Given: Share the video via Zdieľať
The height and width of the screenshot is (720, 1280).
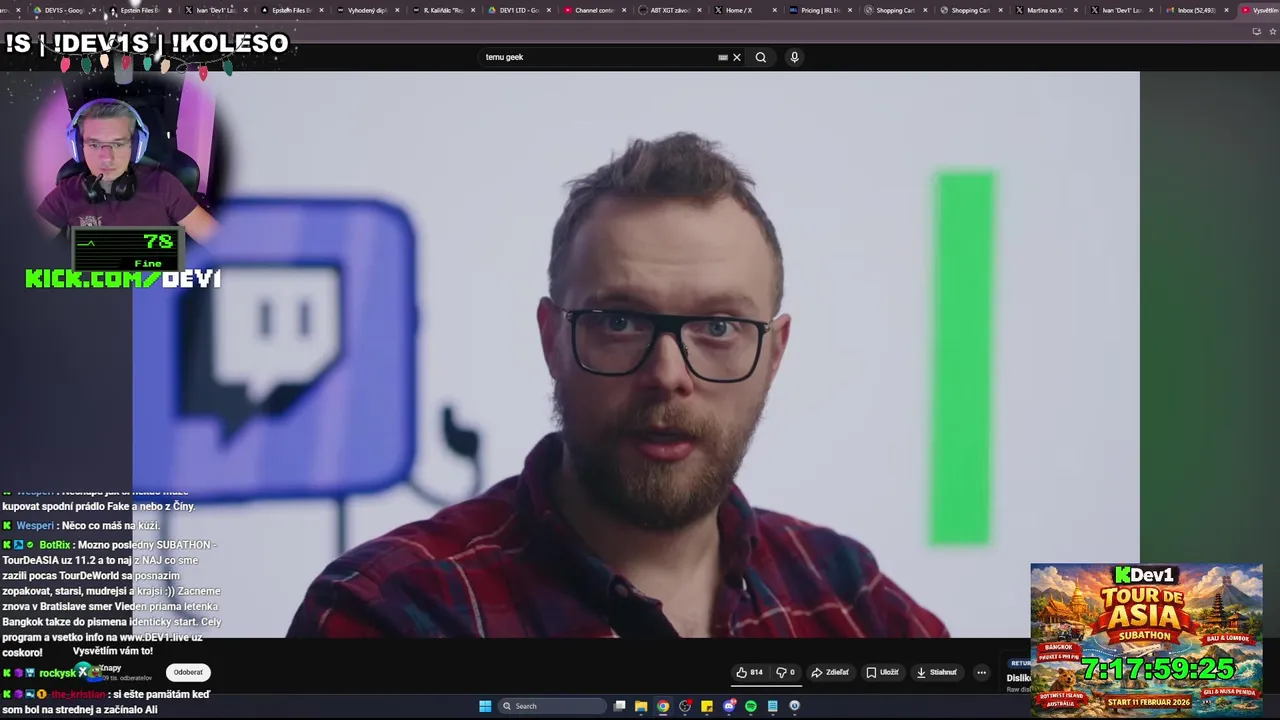Looking at the screenshot, I should pos(830,672).
